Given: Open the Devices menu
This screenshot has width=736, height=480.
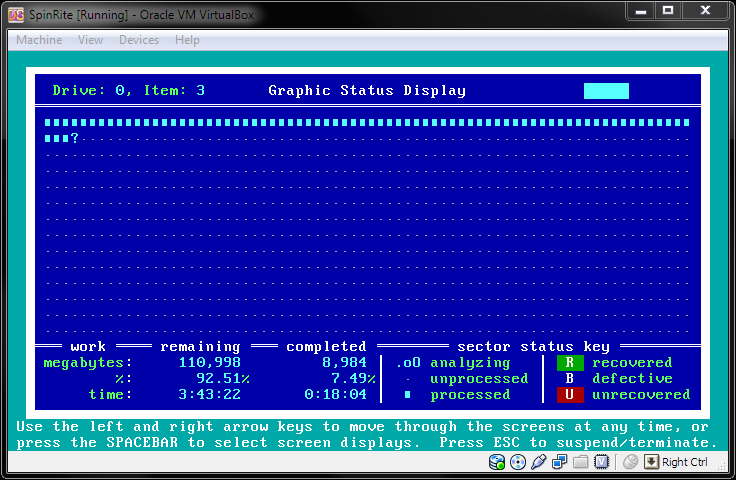Looking at the screenshot, I should click(138, 40).
